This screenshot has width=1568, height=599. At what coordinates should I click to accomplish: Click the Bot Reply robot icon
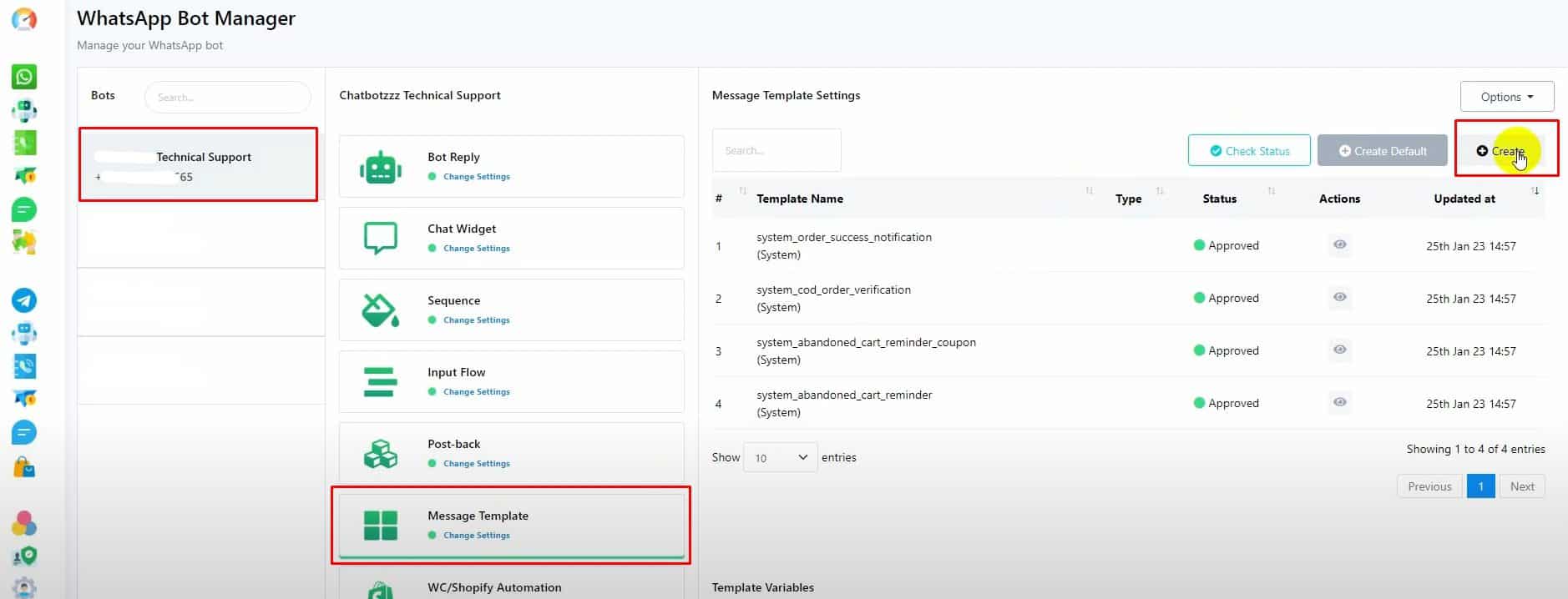coord(381,167)
